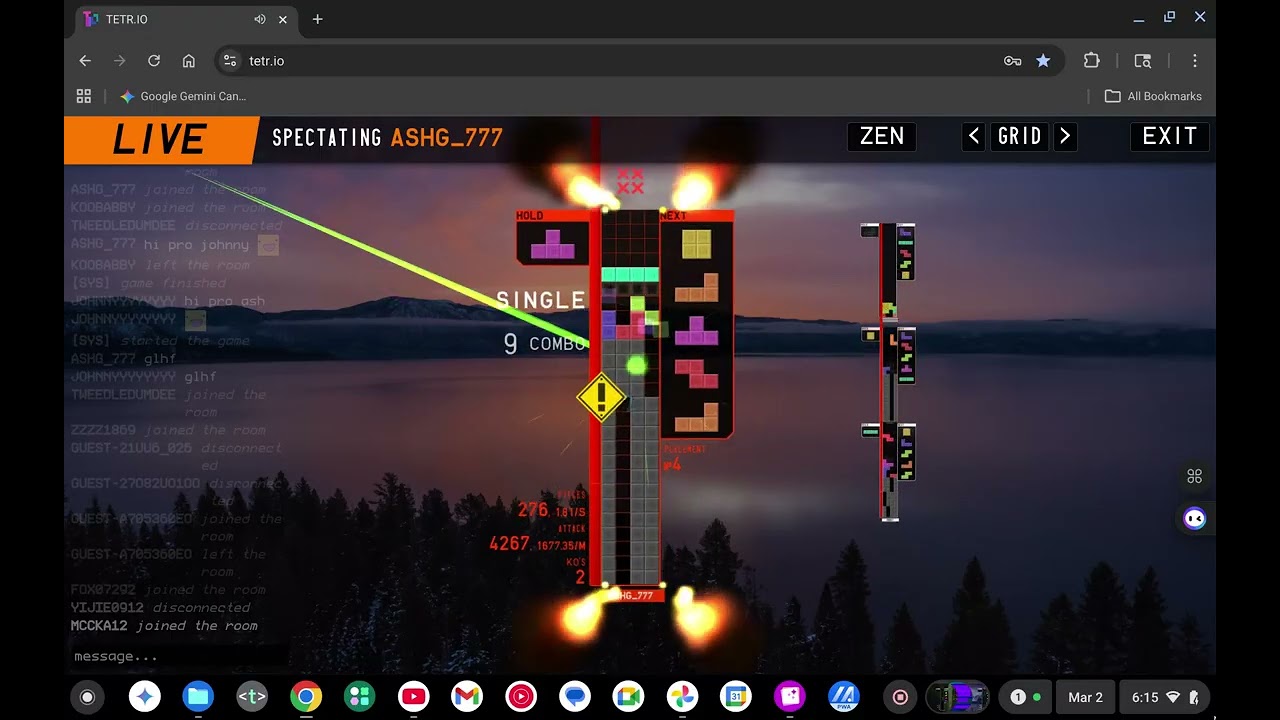Open the tab search side panel icon
This screenshot has height=720, width=1280.
(1143, 61)
